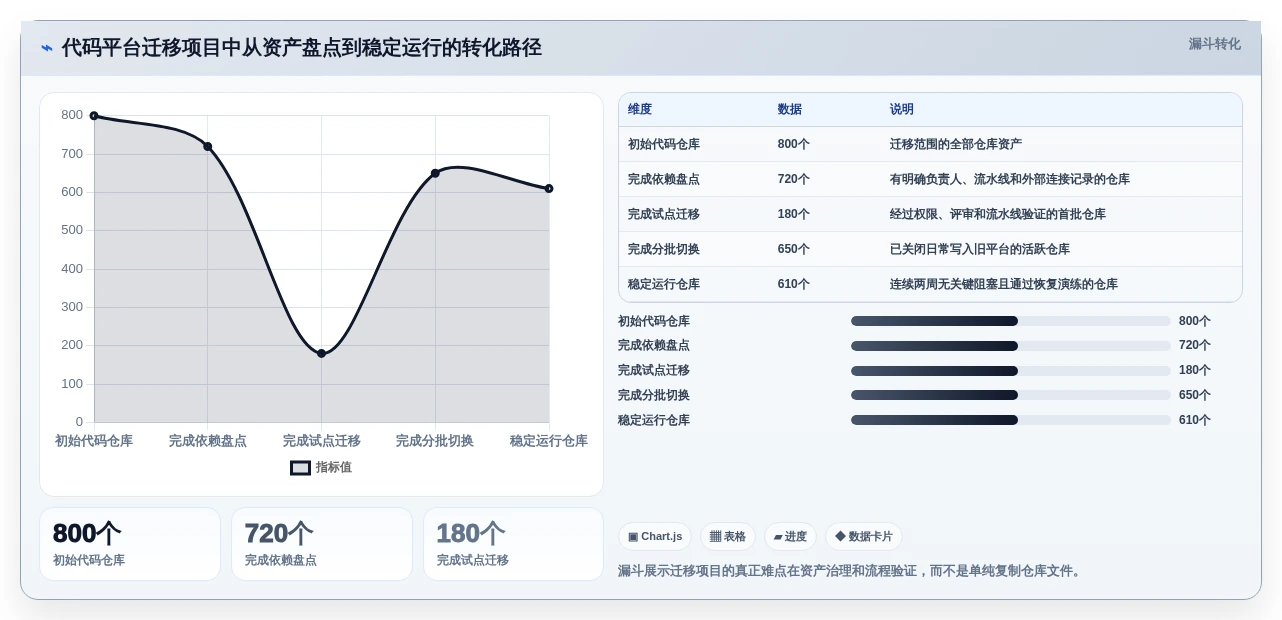Click description 迁移范围的全部仓库资产

point(956,144)
